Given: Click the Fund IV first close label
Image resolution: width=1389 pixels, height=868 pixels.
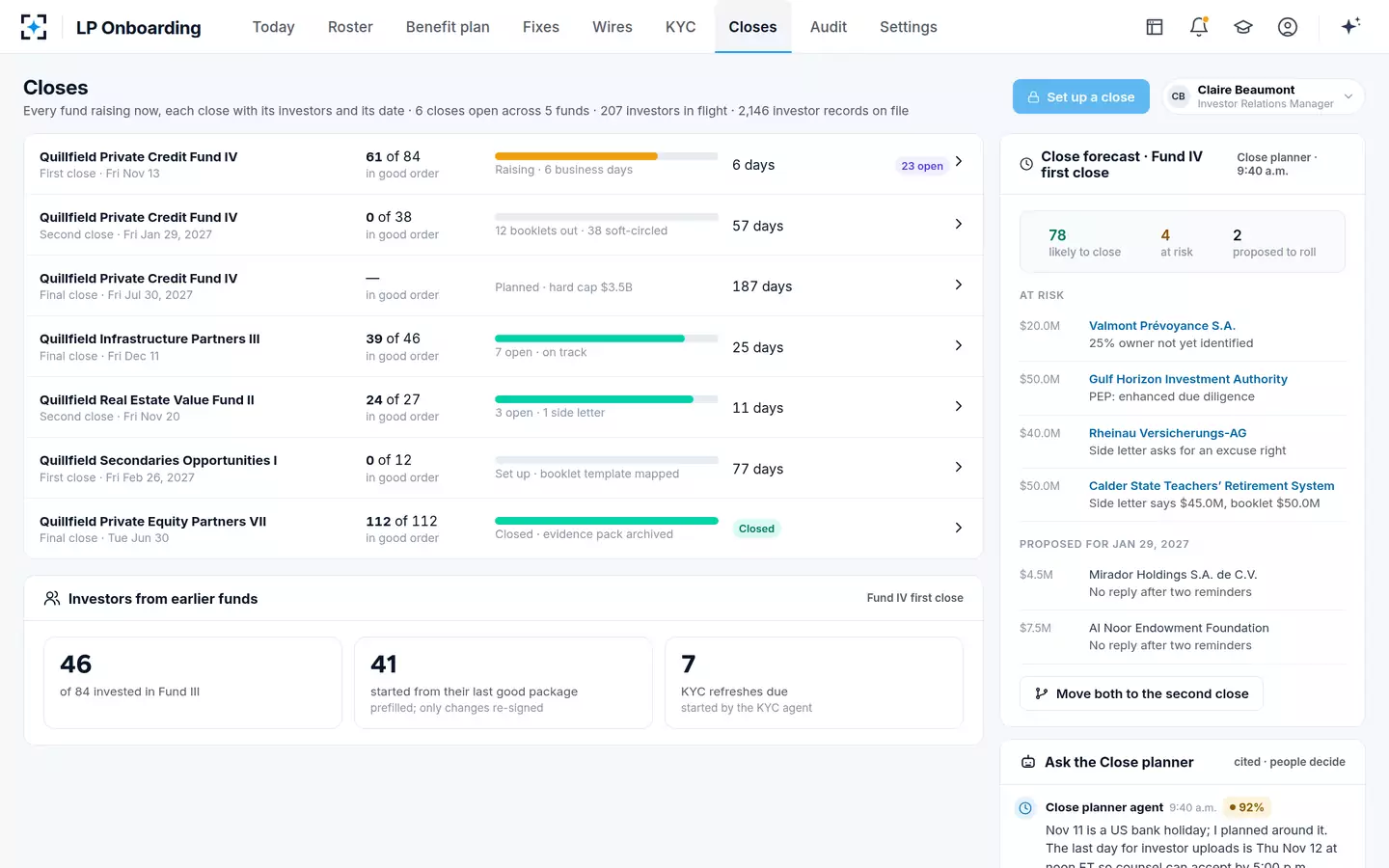Looking at the screenshot, I should point(914,598).
